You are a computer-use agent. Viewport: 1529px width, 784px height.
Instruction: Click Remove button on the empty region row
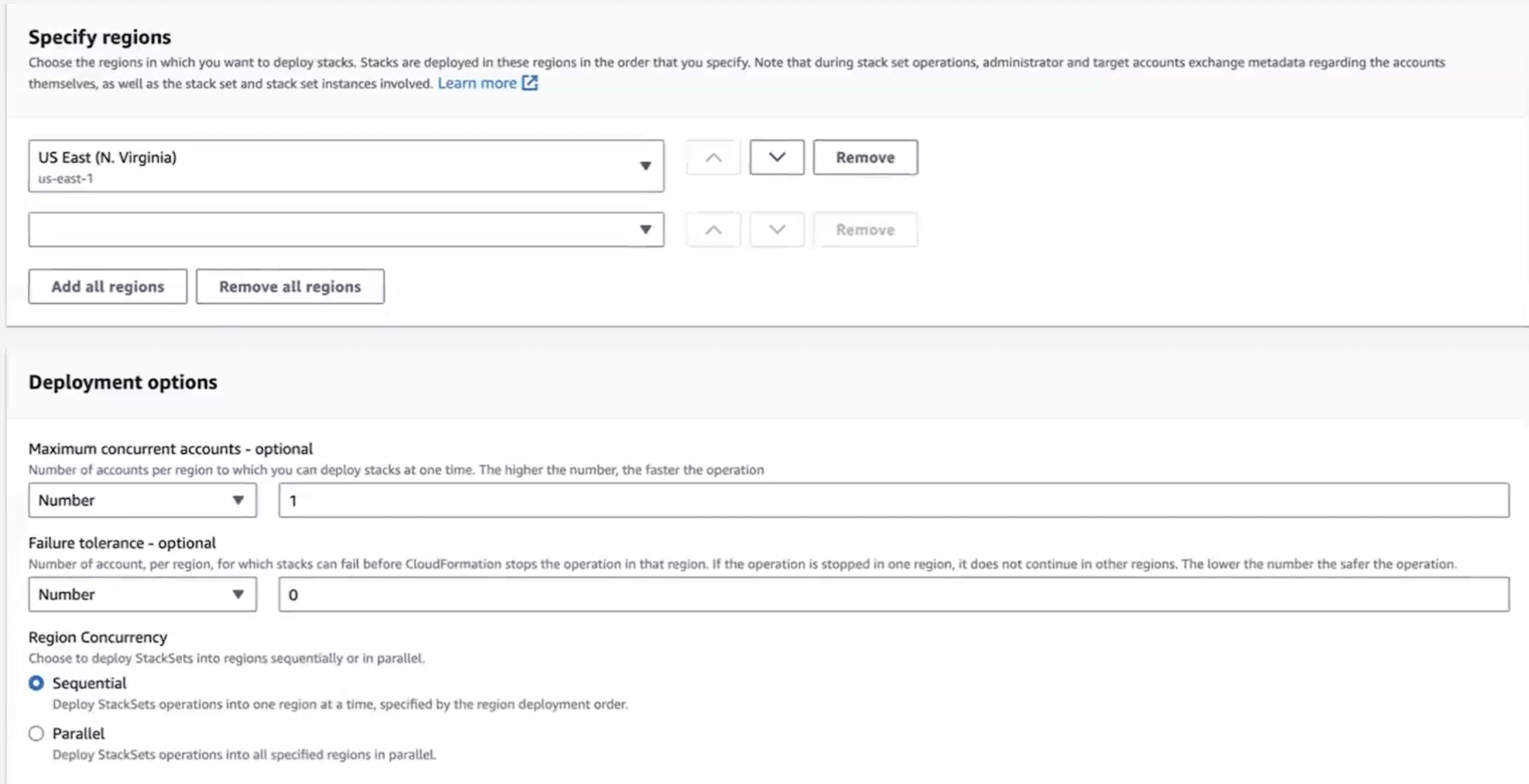[865, 229]
